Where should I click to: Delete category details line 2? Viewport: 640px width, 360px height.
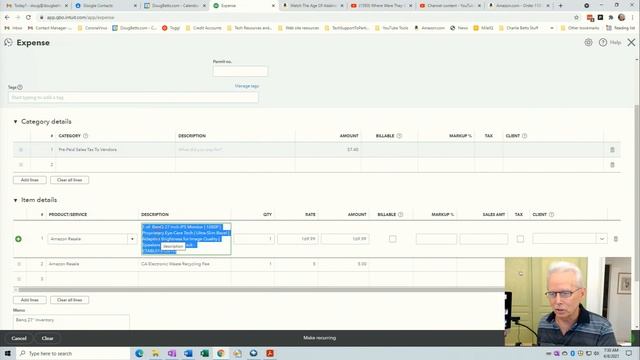pos(612,165)
